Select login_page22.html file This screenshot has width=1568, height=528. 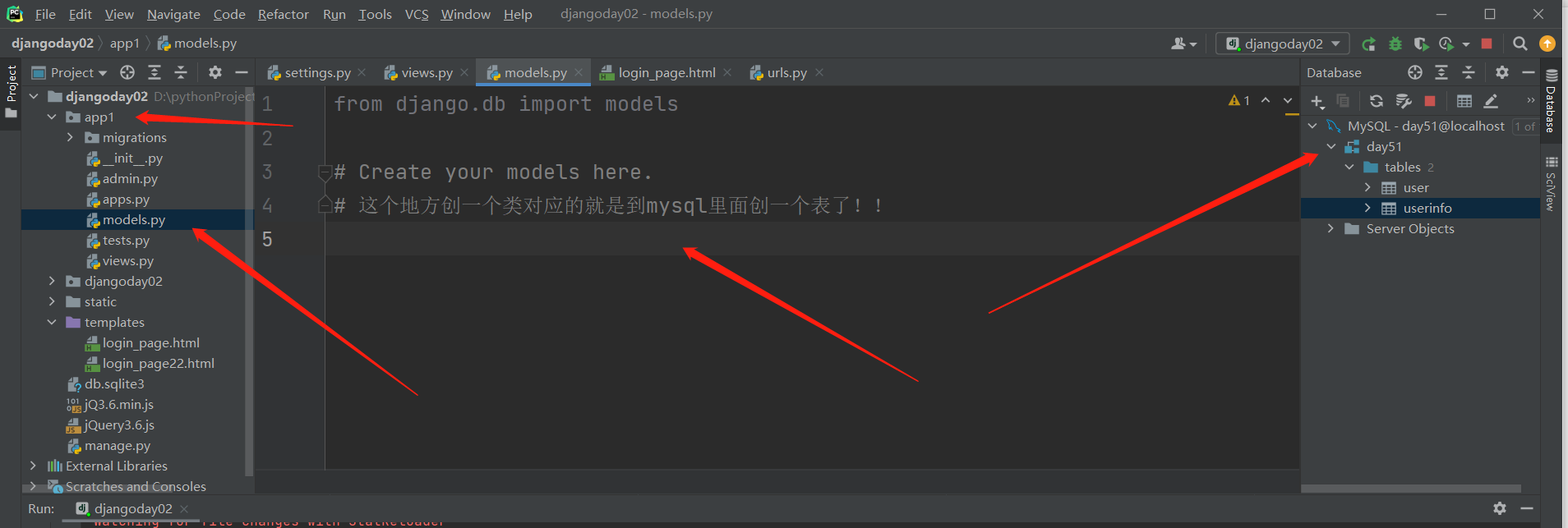coord(159,364)
